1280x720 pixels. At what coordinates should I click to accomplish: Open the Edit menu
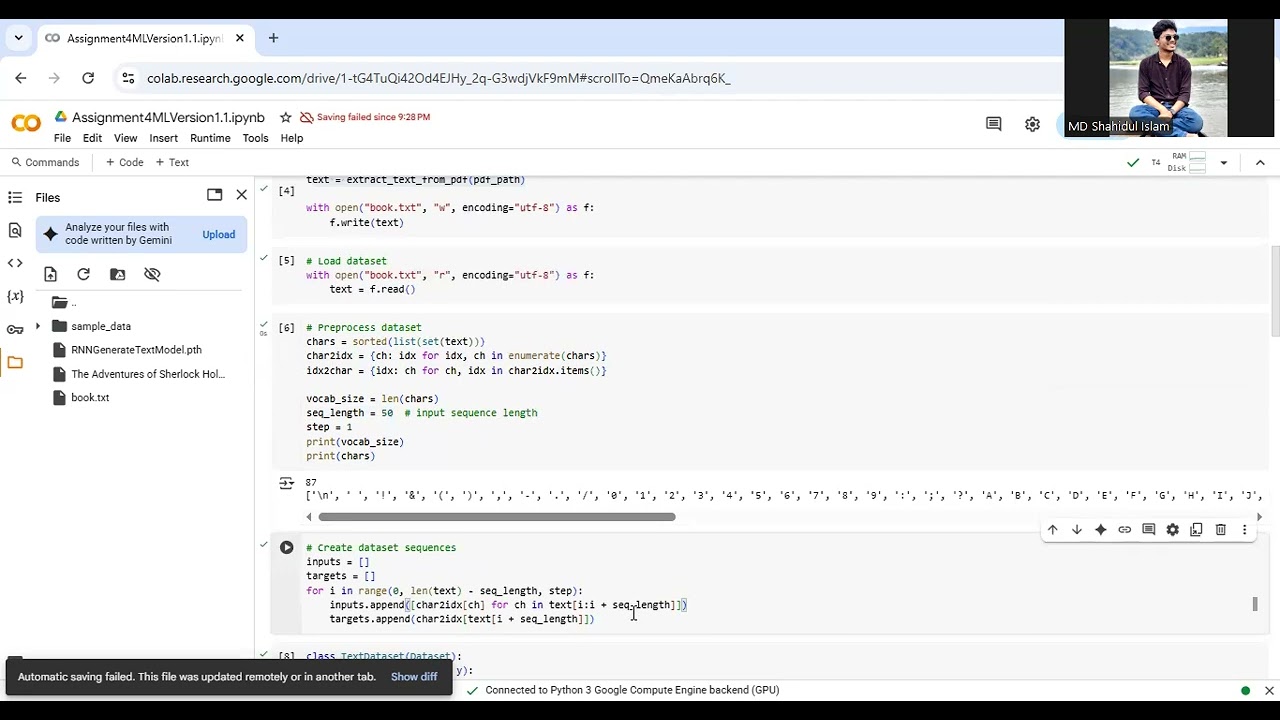pyautogui.click(x=92, y=138)
